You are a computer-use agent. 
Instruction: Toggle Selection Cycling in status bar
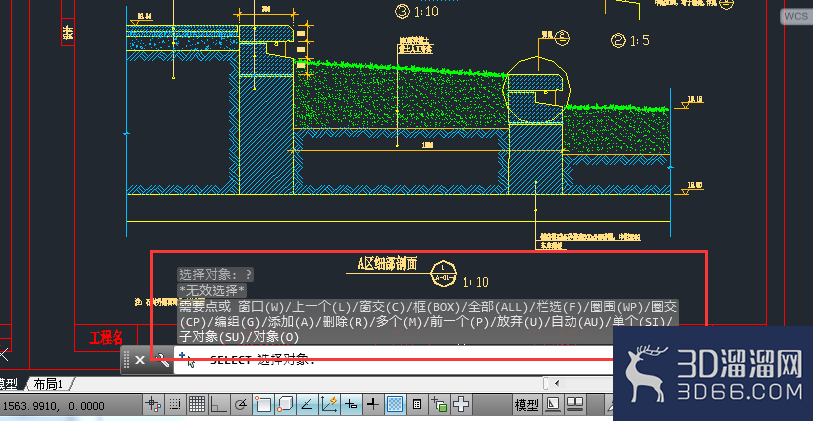[439, 404]
